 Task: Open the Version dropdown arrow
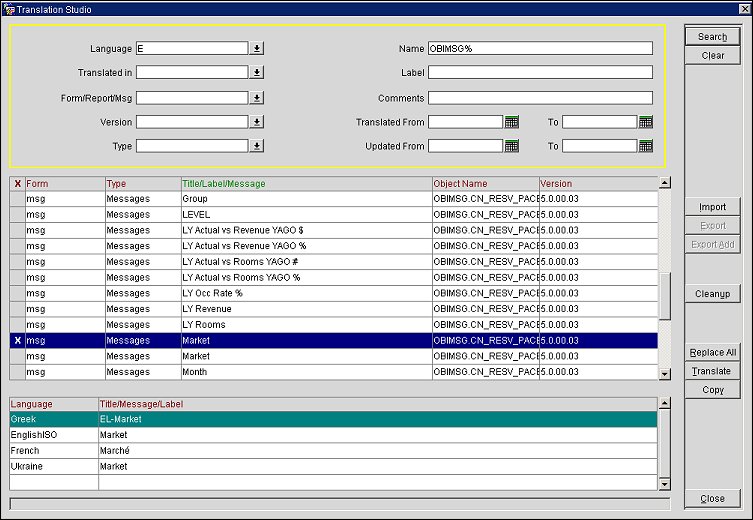pos(257,122)
